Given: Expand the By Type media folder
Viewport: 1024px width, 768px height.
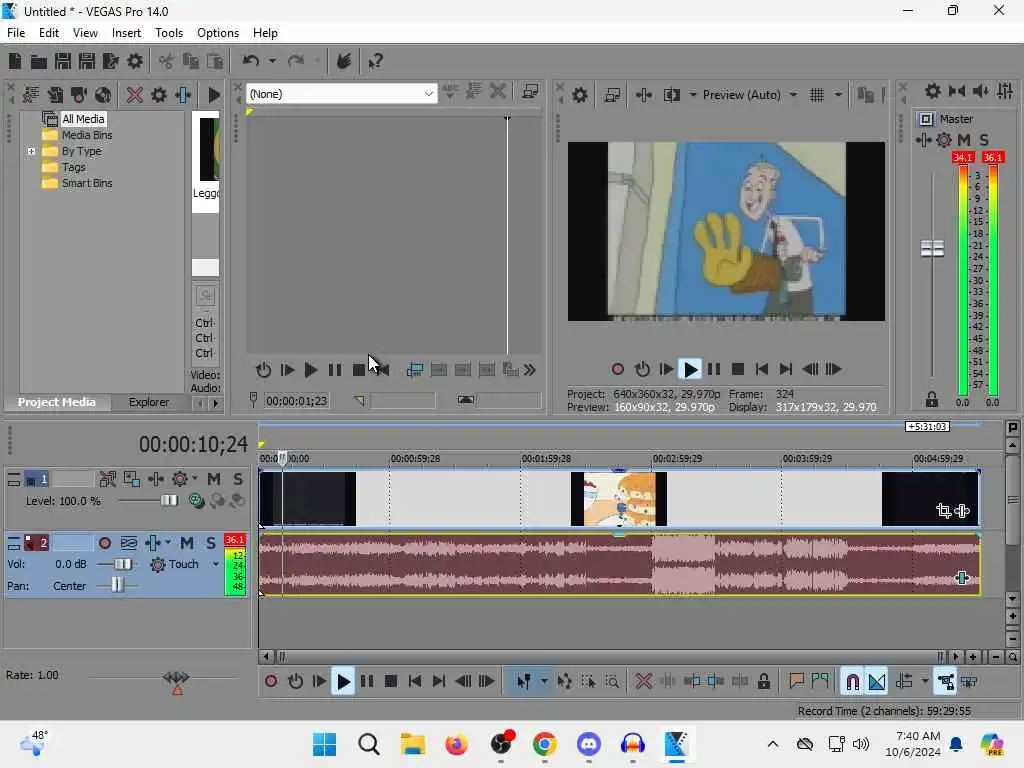Looking at the screenshot, I should [31, 152].
